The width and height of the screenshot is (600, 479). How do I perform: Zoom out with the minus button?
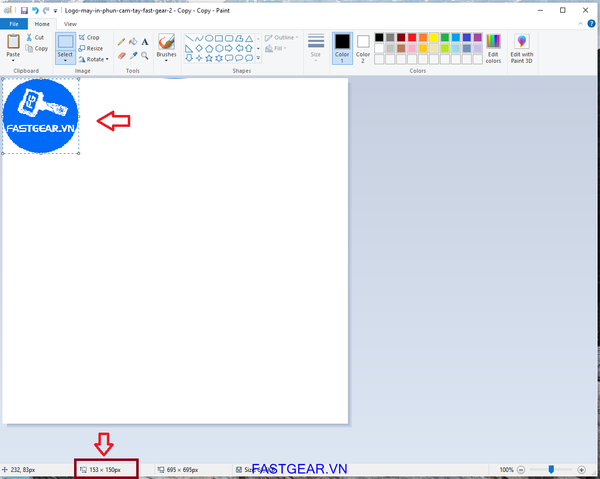(x=521, y=469)
